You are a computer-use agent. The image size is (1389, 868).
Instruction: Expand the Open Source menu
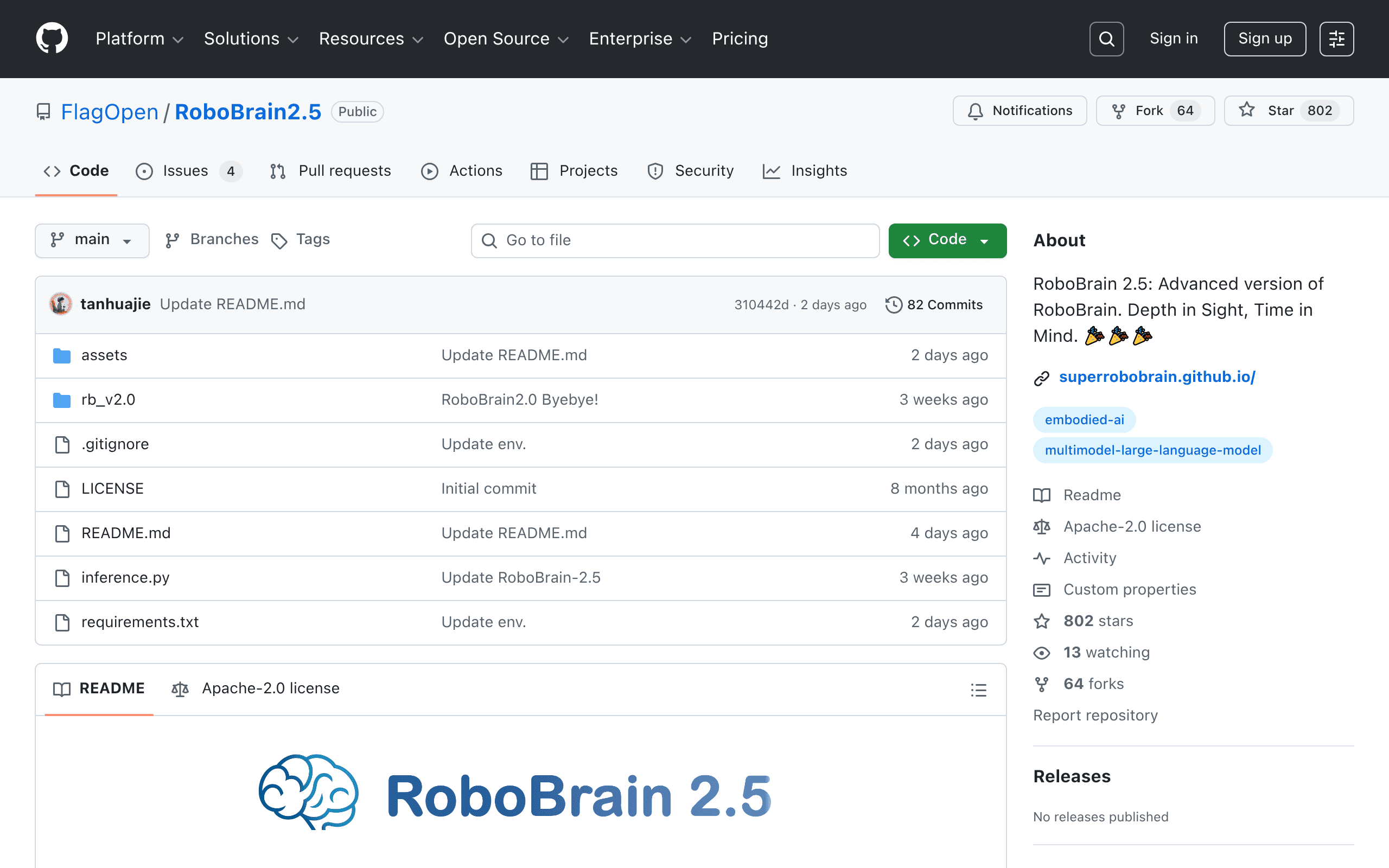point(506,39)
